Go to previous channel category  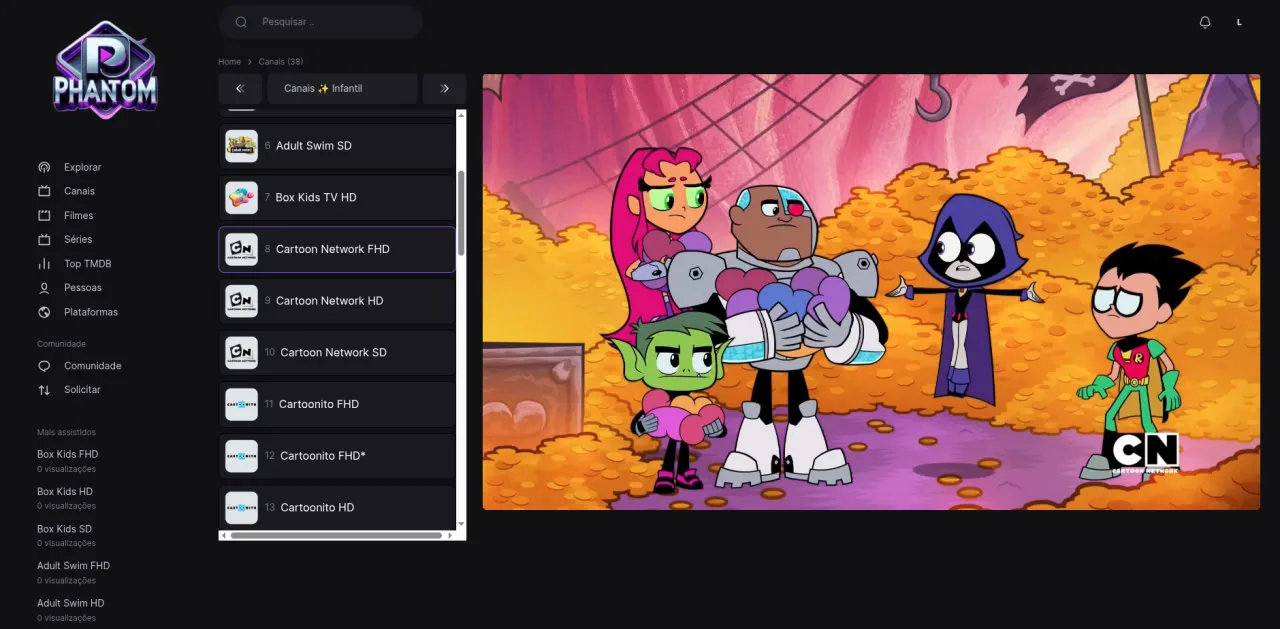click(240, 88)
